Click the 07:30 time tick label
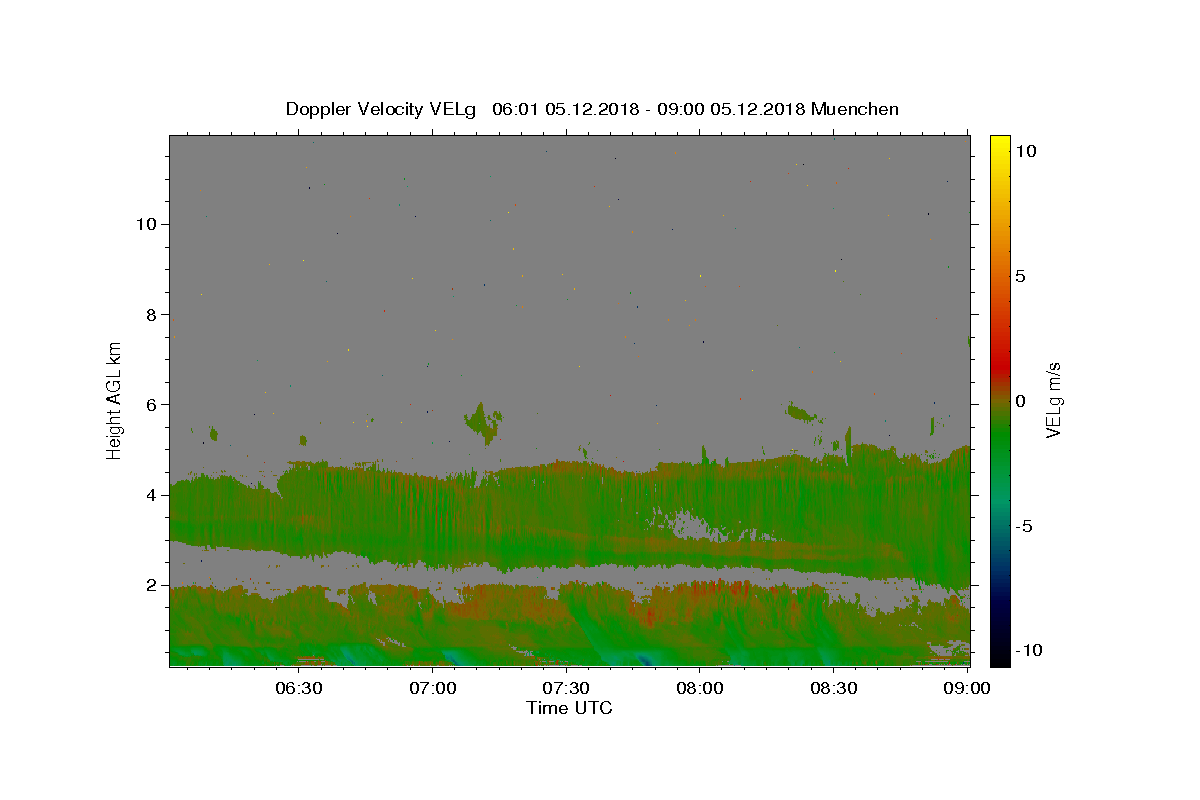This screenshot has width=1200, height=800. pyautogui.click(x=566, y=689)
